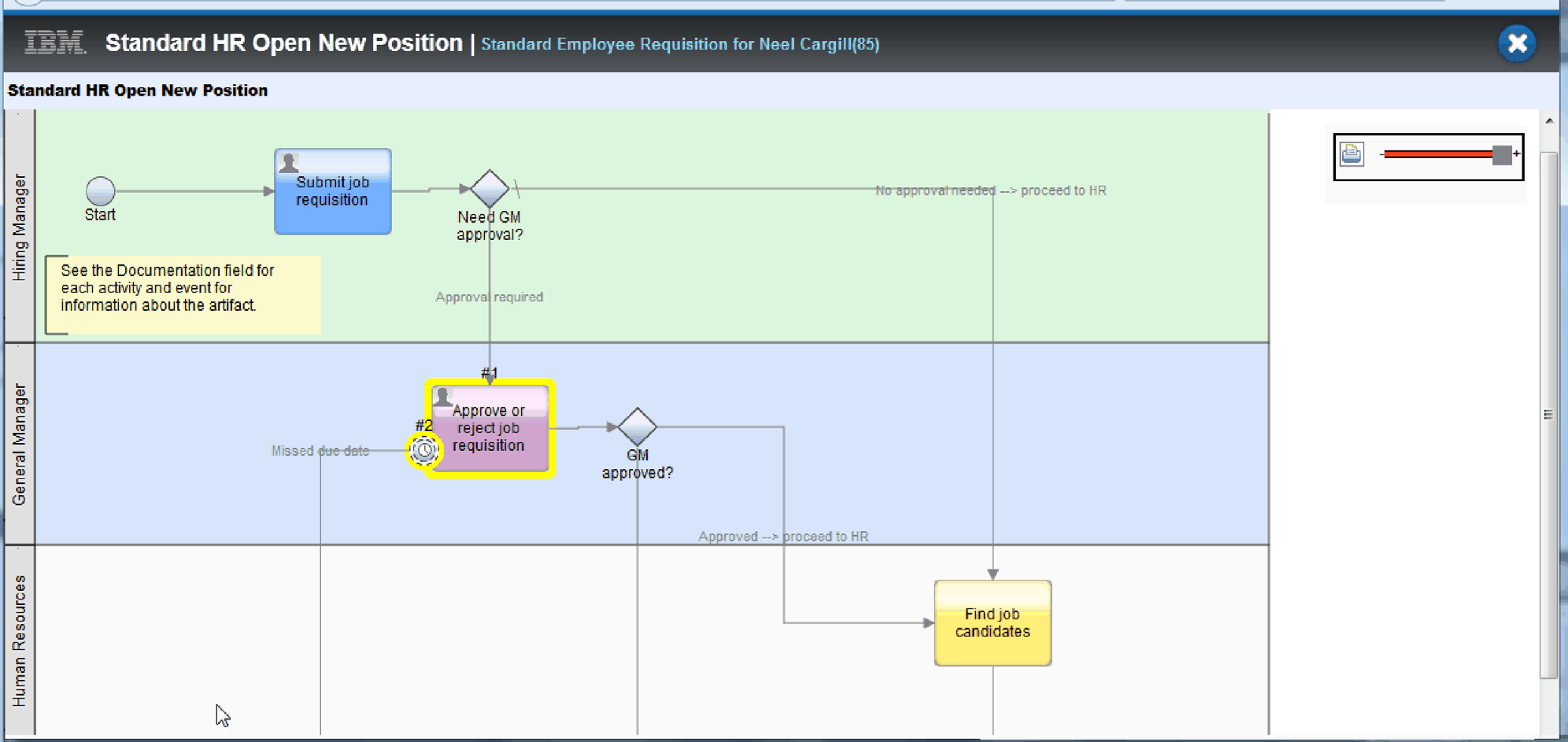Click the 'Missed due date' flow label
1568x742 pixels.
pos(320,451)
